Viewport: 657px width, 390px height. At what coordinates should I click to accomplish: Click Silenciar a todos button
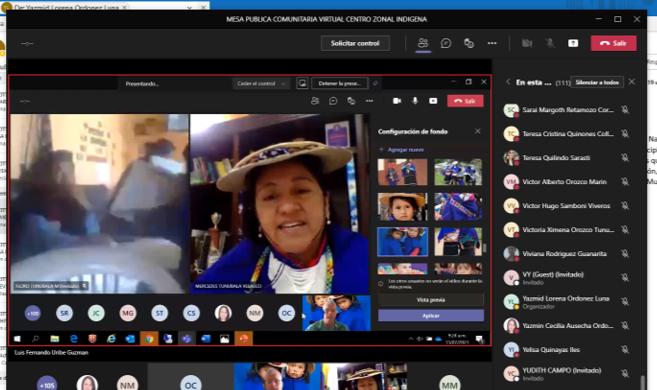[597, 83]
